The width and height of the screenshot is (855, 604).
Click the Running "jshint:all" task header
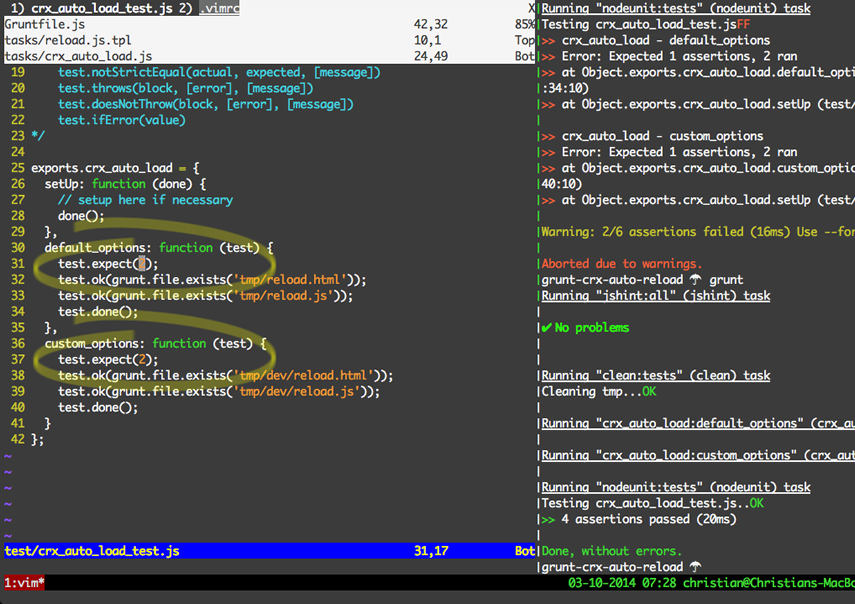click(656, 295)
